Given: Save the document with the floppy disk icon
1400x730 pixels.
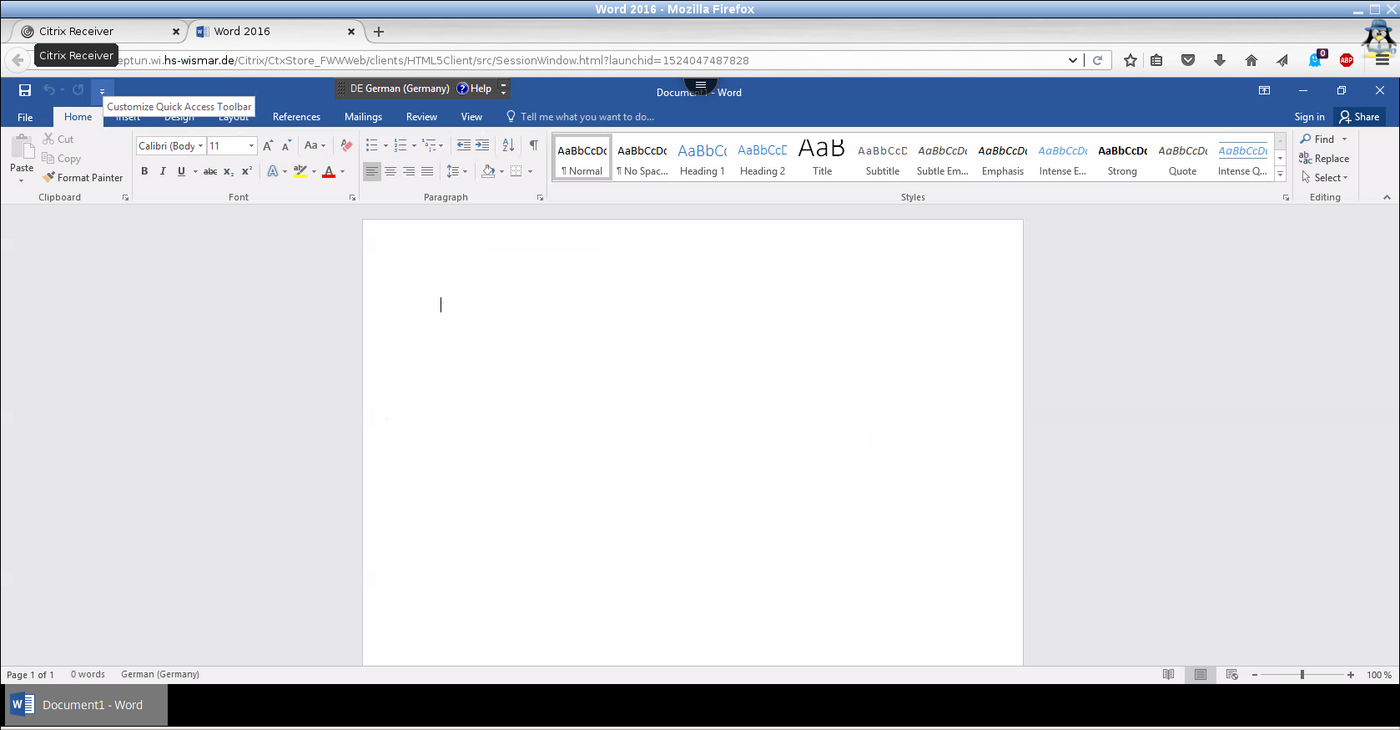Looking at the screenshot, I should [x=24, y=90].
